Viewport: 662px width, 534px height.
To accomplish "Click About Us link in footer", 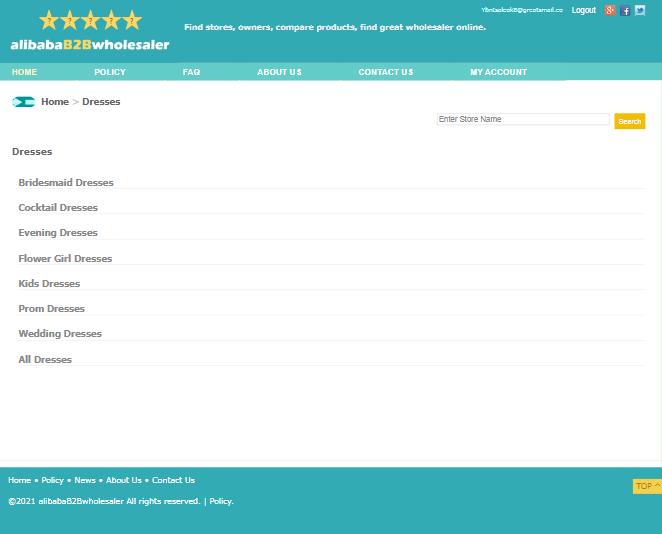I will (x=124, y=480).
